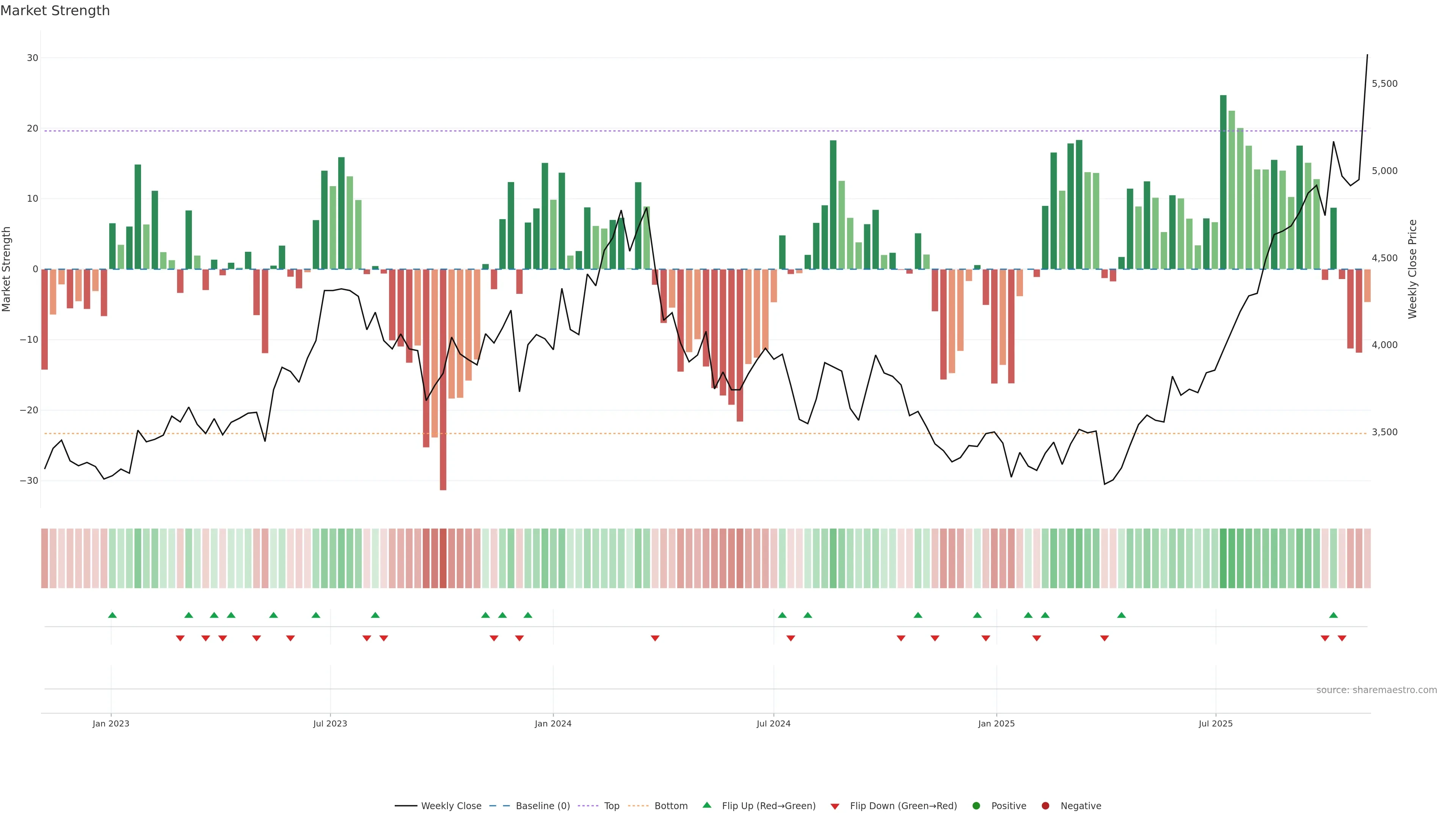Click the Jul 2024 x-axis label
Viewport: 1456px width, 819px height.
point(773,723)
